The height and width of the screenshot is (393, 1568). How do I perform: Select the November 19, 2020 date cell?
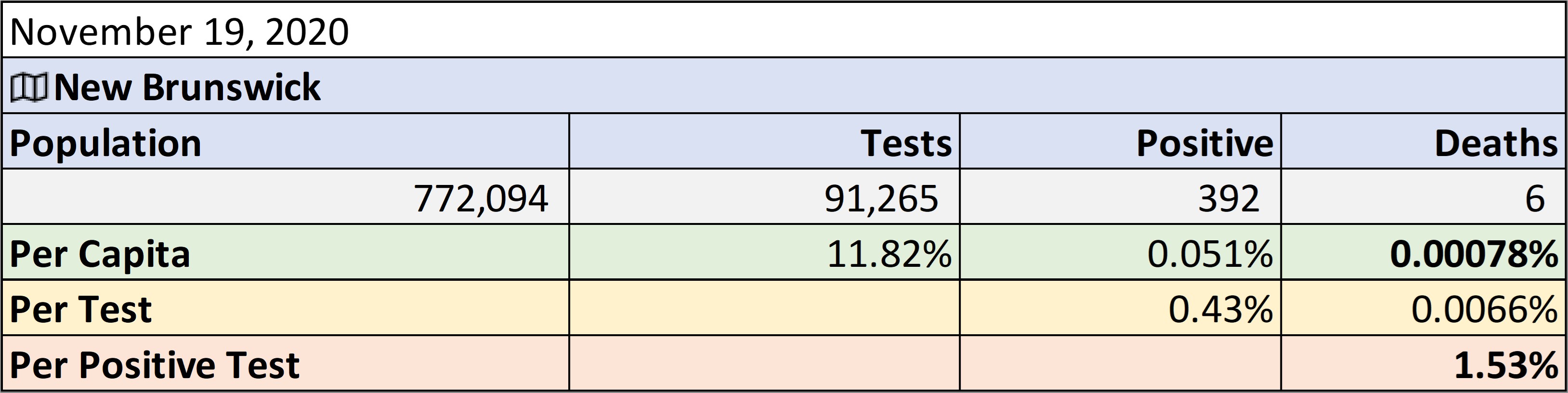pos(784,30)
